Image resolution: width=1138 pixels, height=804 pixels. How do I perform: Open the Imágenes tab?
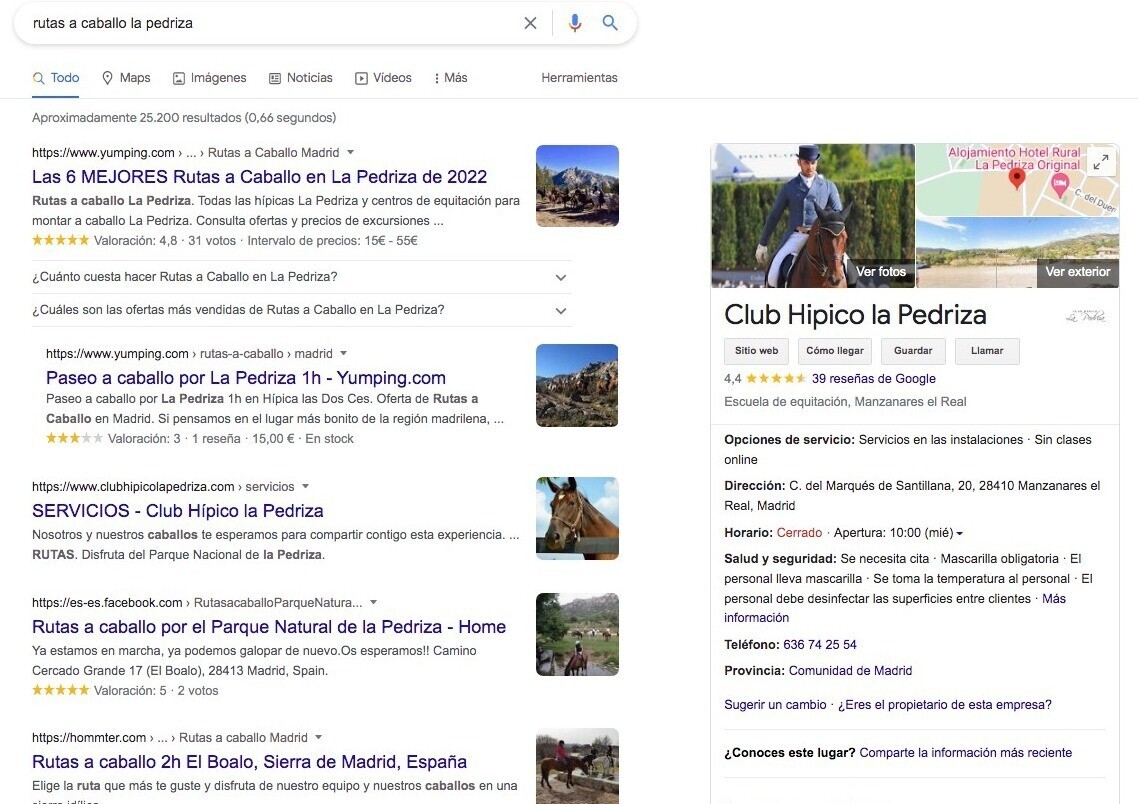click(x=210, y=78)
